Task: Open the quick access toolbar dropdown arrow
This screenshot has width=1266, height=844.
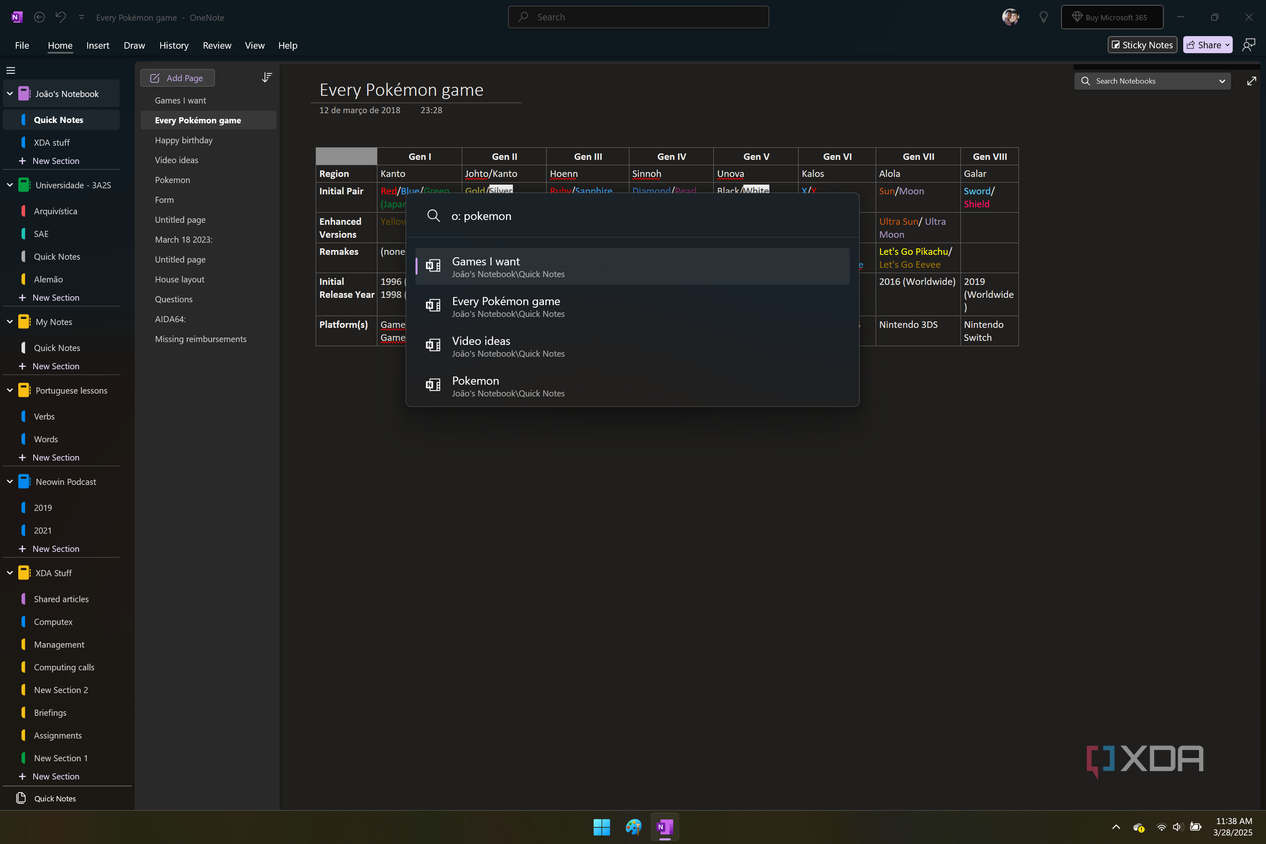Action: [81, 17]
